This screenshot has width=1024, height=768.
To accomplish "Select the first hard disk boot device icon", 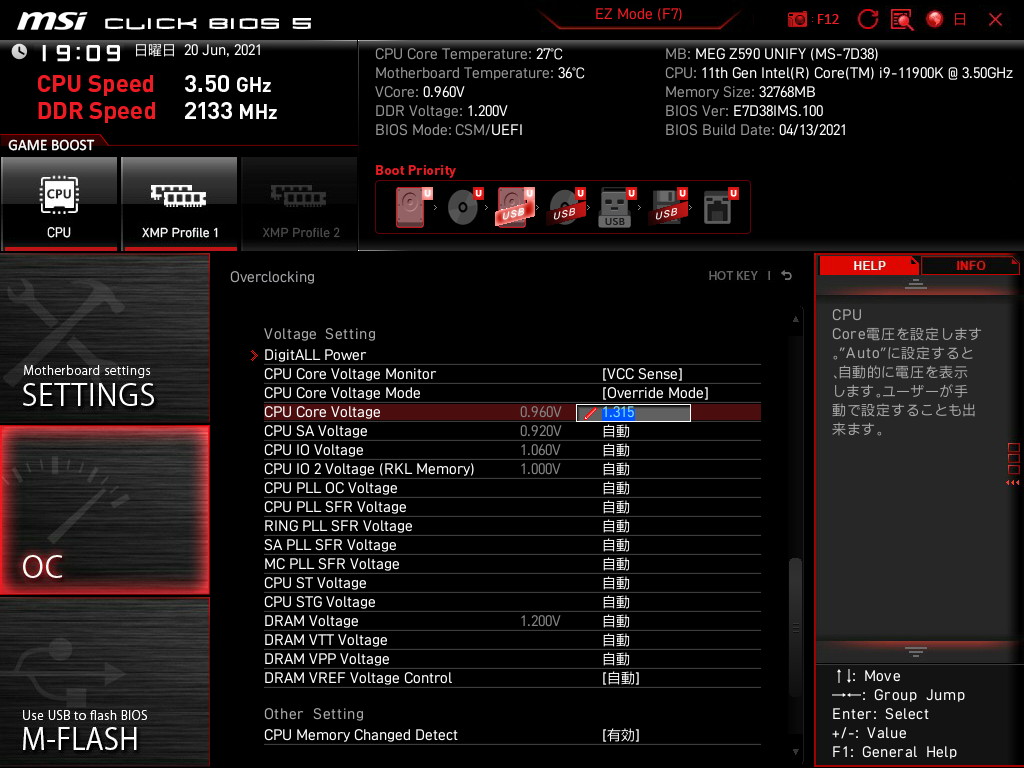I will [x=413, y=207].
